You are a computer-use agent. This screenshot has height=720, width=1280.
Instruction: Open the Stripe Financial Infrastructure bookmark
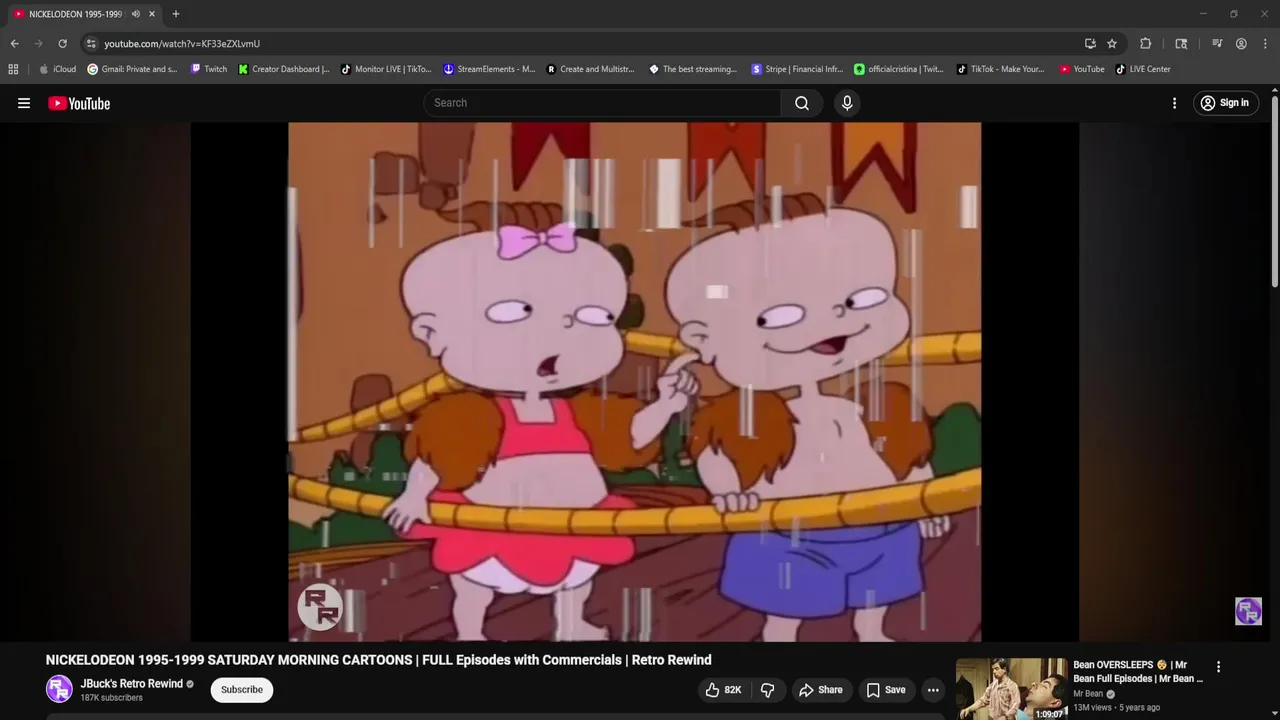797,69
